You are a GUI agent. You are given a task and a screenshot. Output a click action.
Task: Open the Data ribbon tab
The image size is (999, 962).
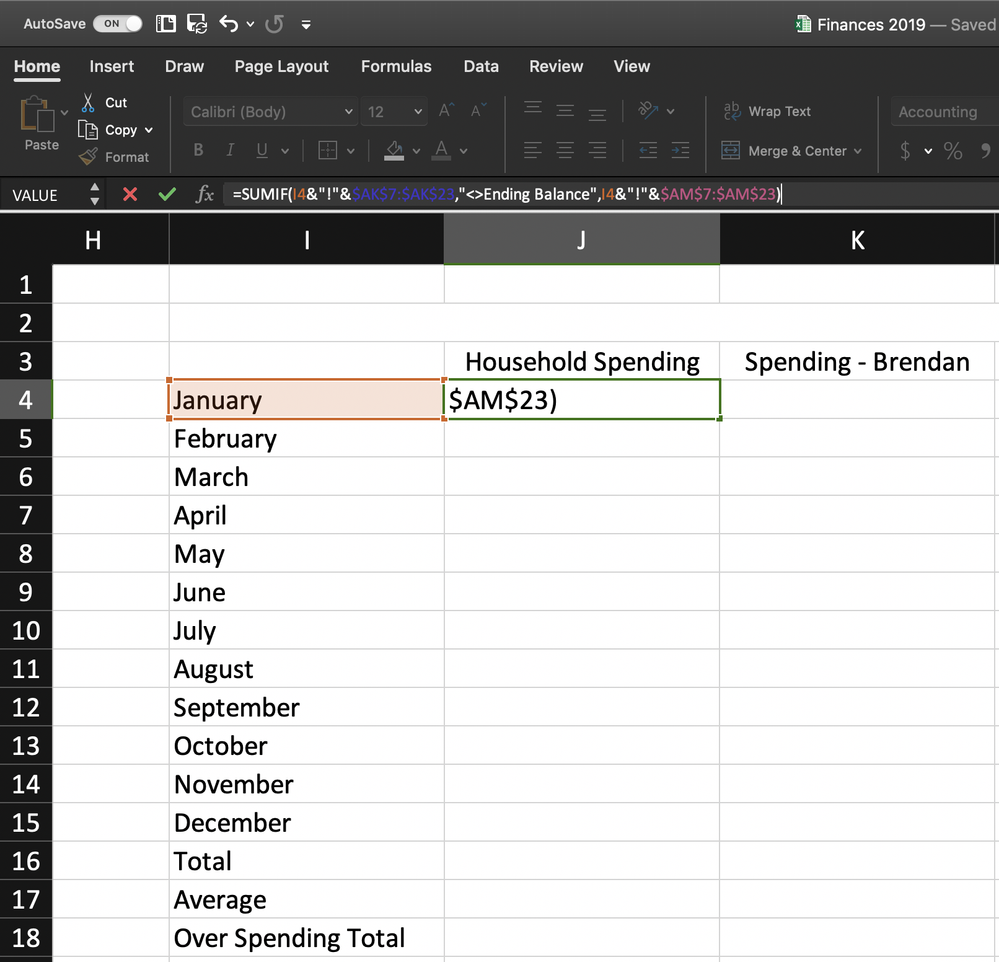481,66
